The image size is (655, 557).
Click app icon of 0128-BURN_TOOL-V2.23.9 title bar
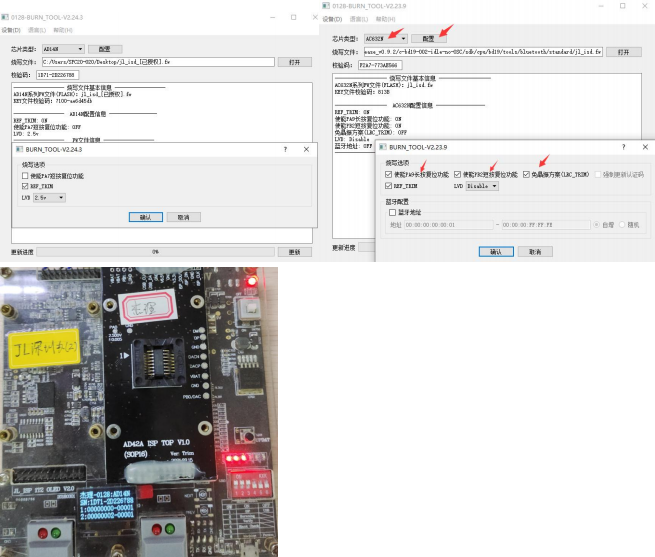[x=326, y=6]
